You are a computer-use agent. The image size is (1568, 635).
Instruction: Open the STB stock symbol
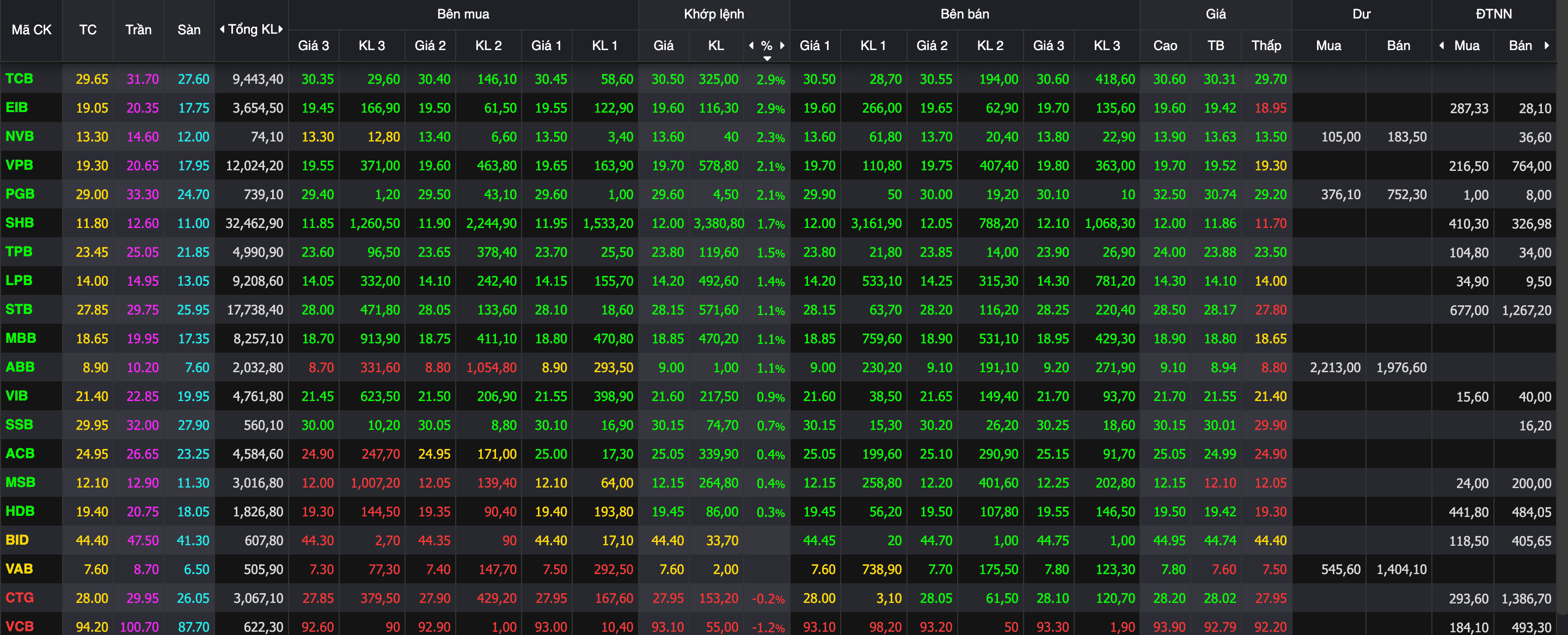pyautogui.click(x=19, y=310)
